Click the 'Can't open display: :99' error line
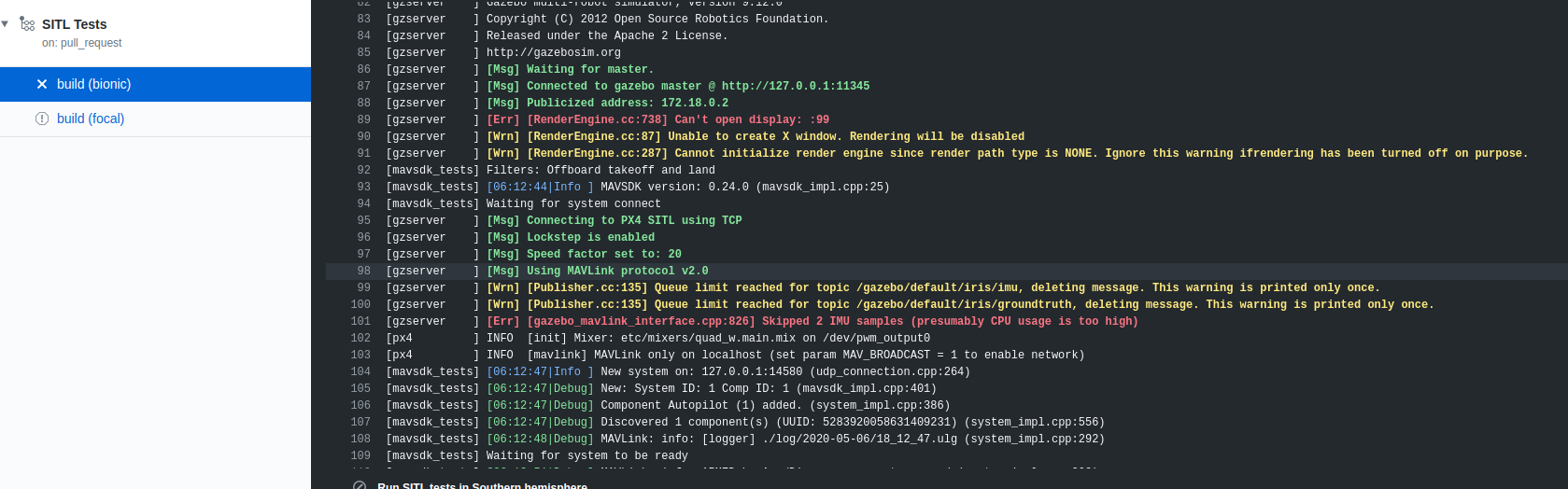This screenshot has height=489, width=1568. [x=947, y=119]
